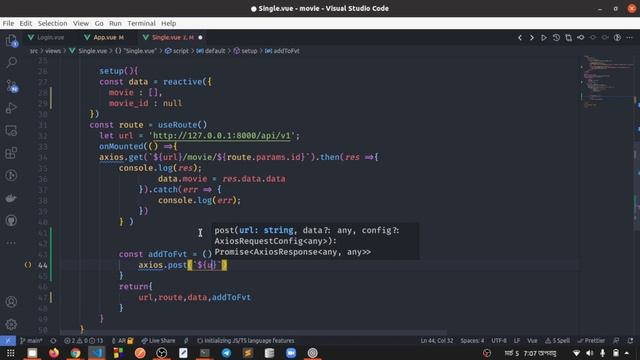Change end of line sequence LF

(x=517, y=340)
